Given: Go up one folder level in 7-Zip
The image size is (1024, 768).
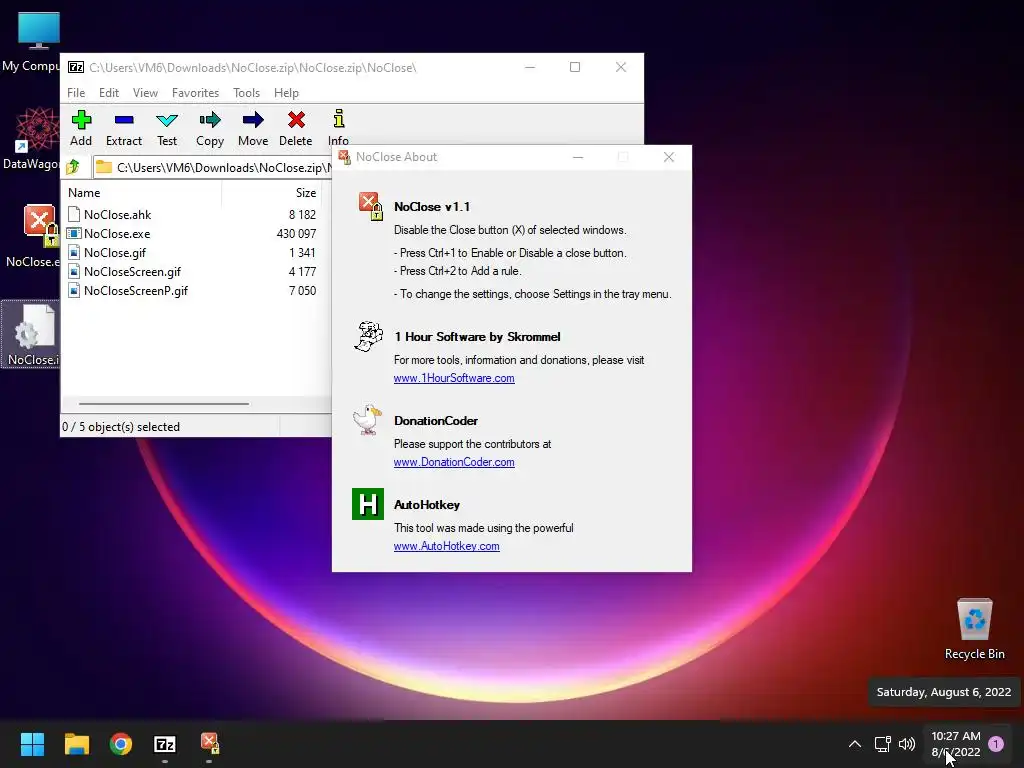Looking at the screenshot, I should click(x=73, y=167).
